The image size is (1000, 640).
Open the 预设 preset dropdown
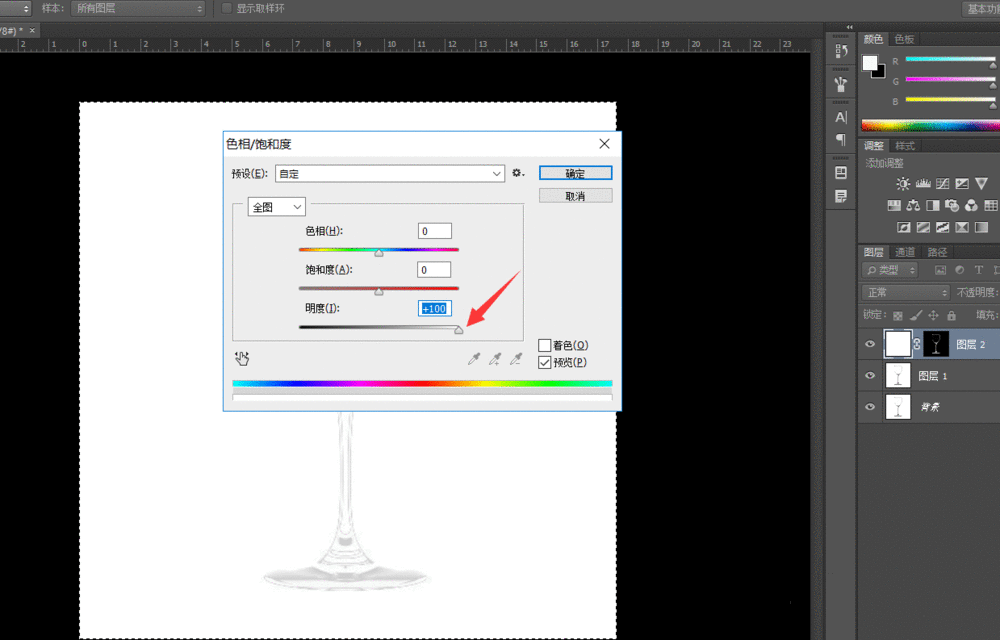390,172
